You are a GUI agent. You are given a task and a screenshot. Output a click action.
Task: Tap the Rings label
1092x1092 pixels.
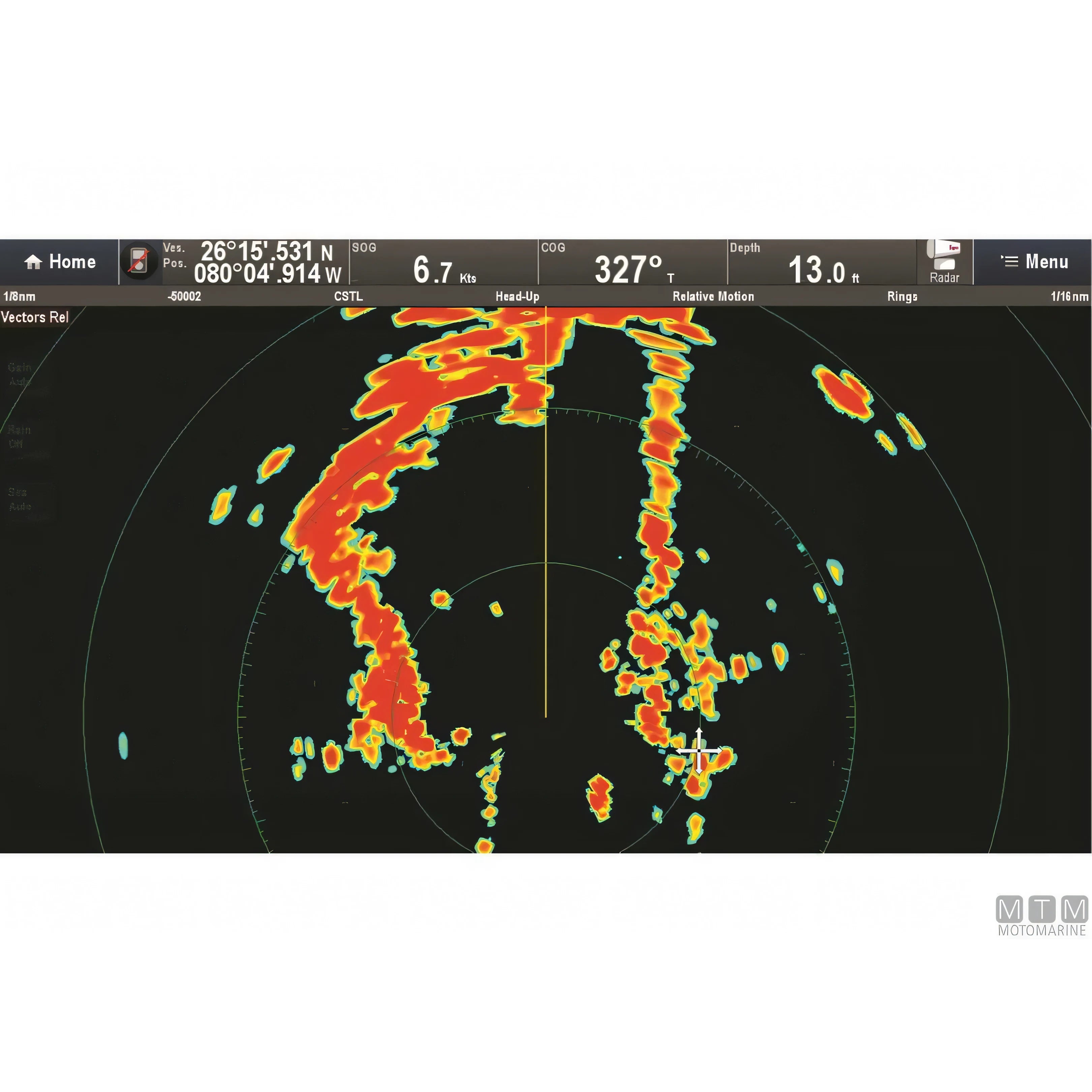902,296
